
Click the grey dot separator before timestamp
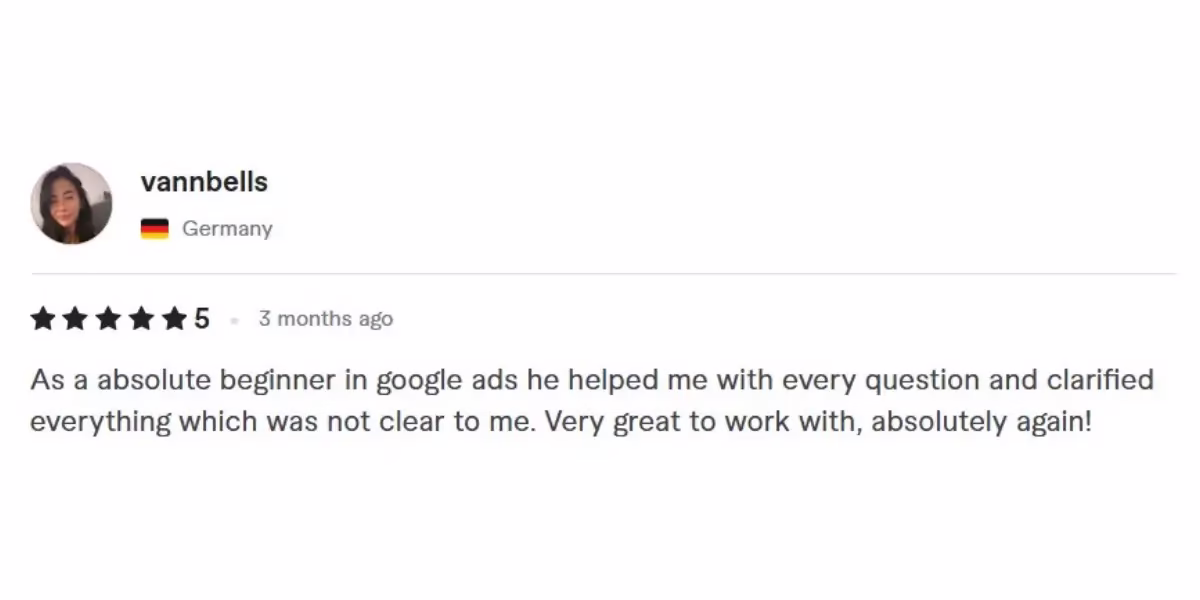(x=235, y=320)
